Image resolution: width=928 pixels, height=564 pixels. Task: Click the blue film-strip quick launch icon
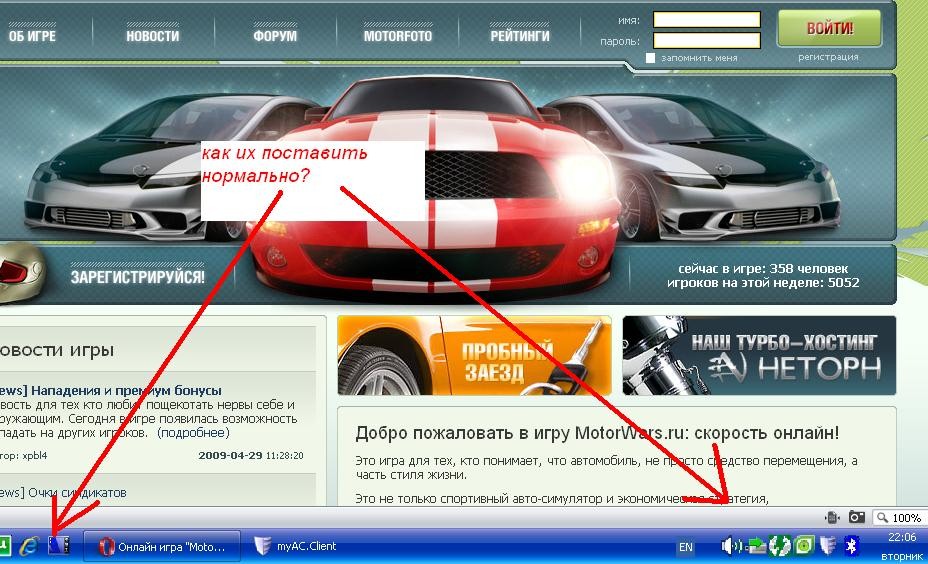click(59, 545)
